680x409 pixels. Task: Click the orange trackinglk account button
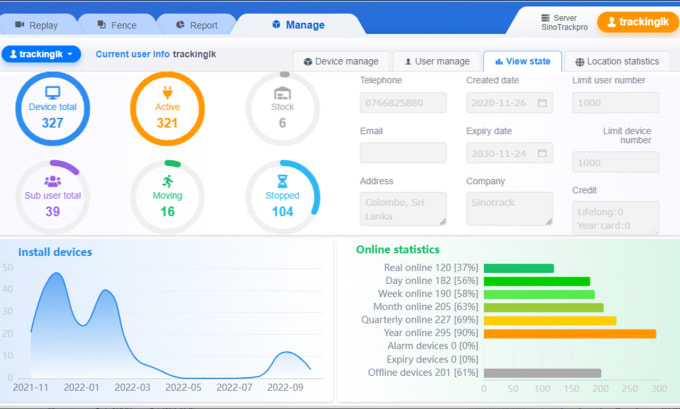(x=638, y=22)
